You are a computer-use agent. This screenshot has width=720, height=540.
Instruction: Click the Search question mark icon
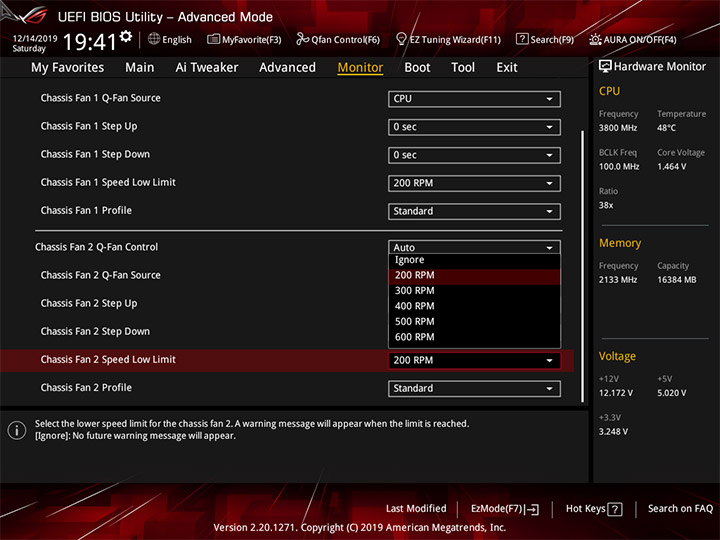tap(522, 39)
